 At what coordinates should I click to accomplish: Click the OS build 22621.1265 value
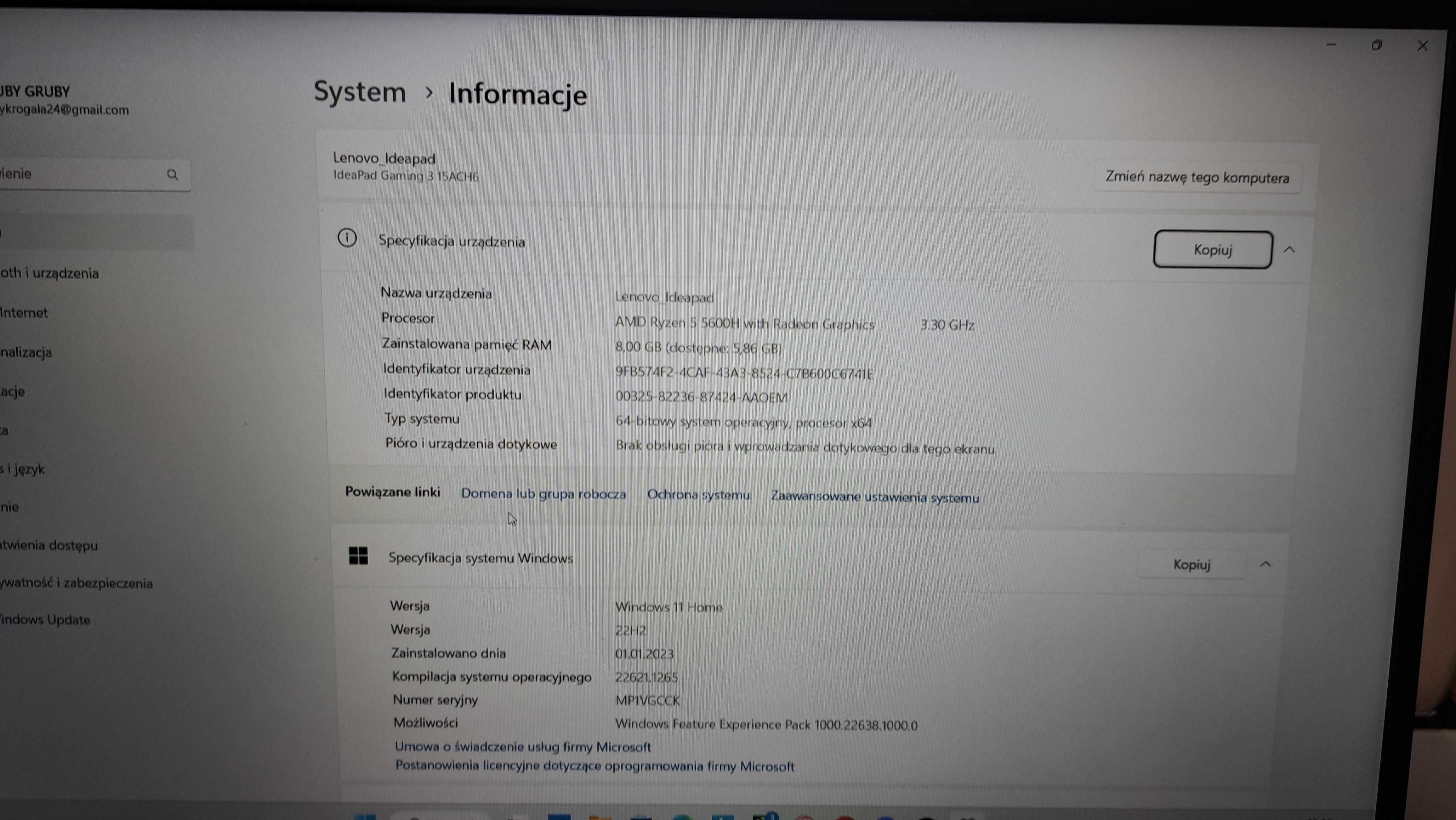[x=647, y=677]
